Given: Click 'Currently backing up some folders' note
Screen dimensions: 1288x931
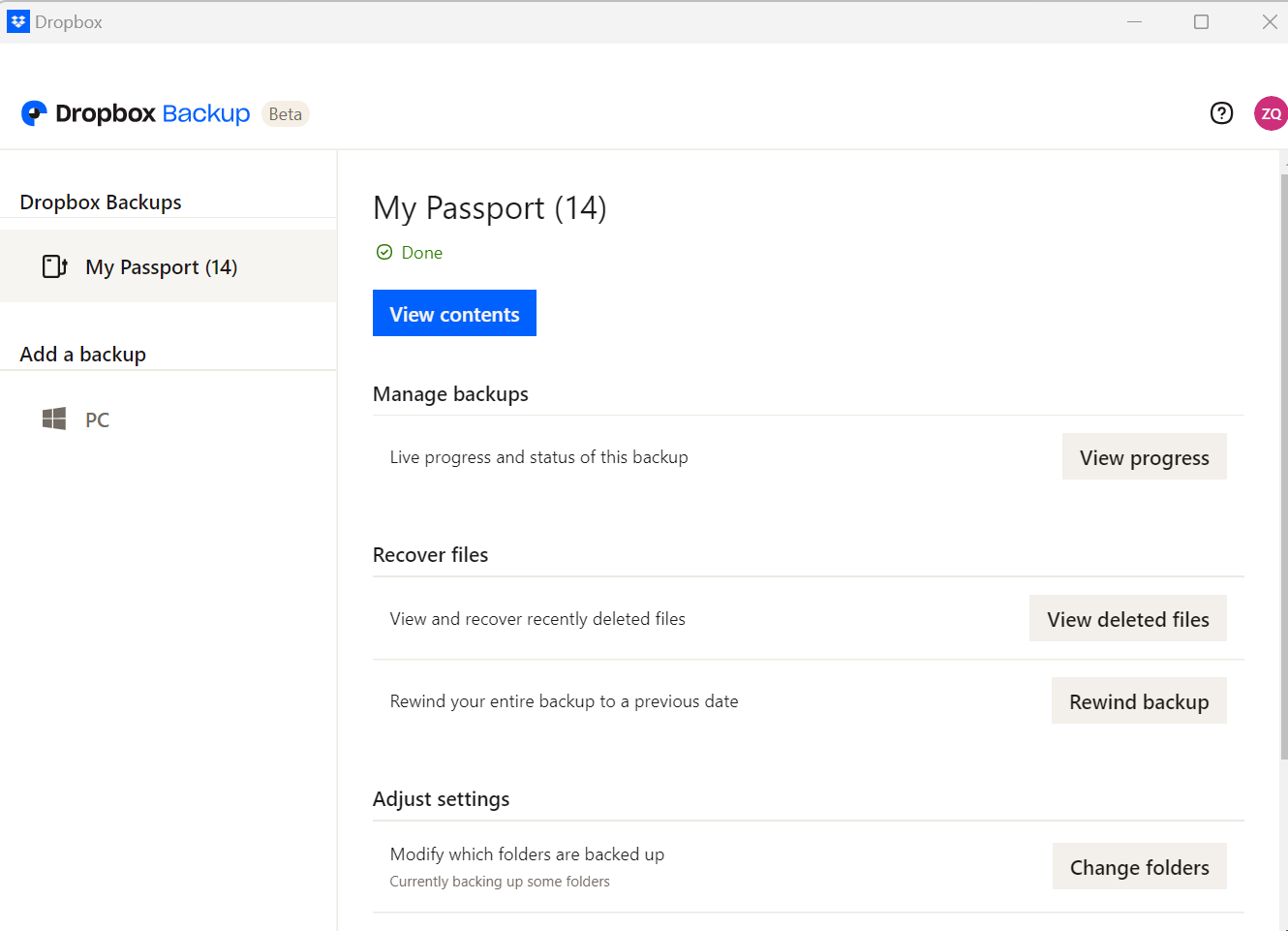Looking at the screenshot, I should pos(500,882).
